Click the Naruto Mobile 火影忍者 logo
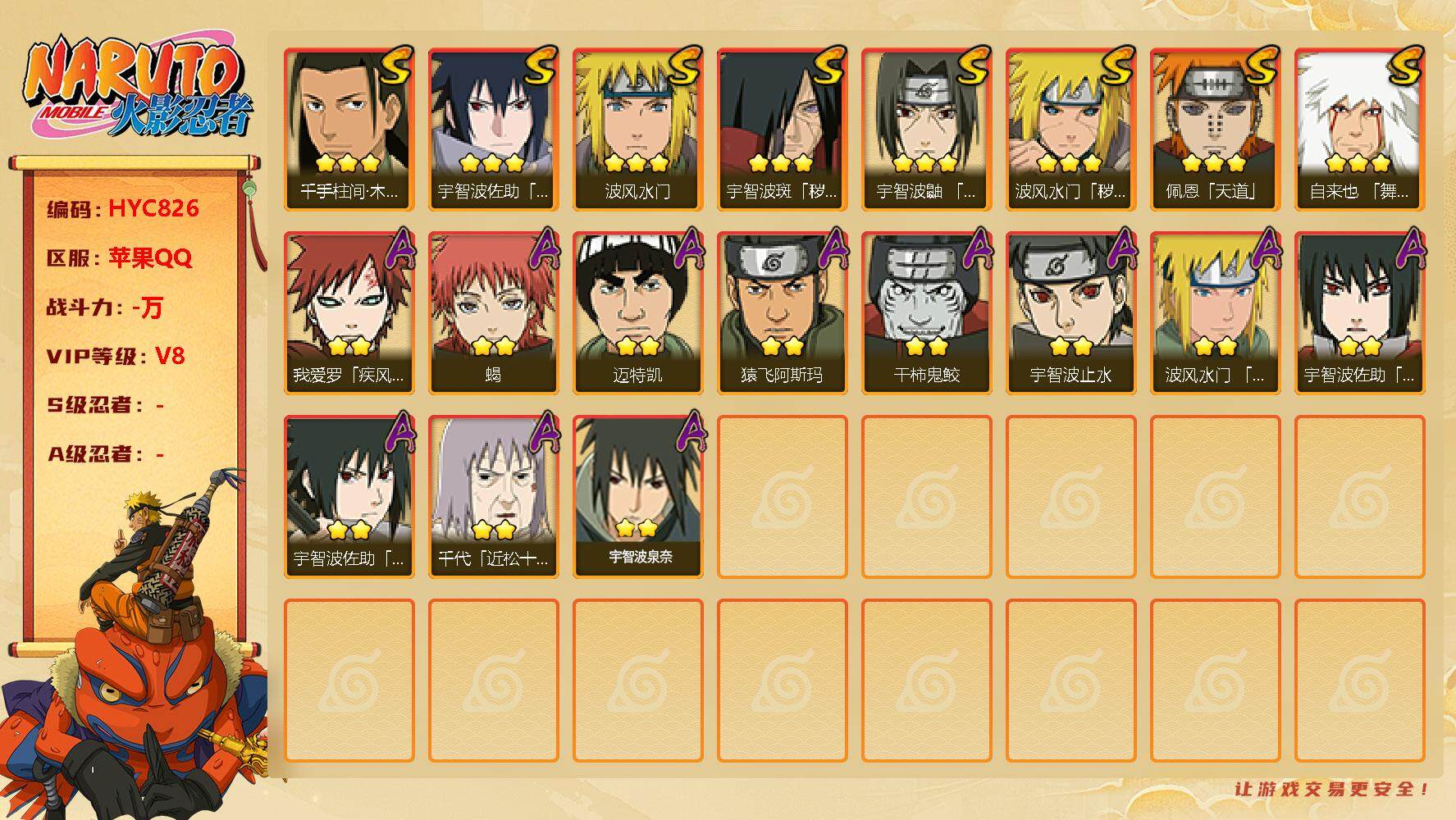This screenshot has height=820, width=1456. [139, 88]
